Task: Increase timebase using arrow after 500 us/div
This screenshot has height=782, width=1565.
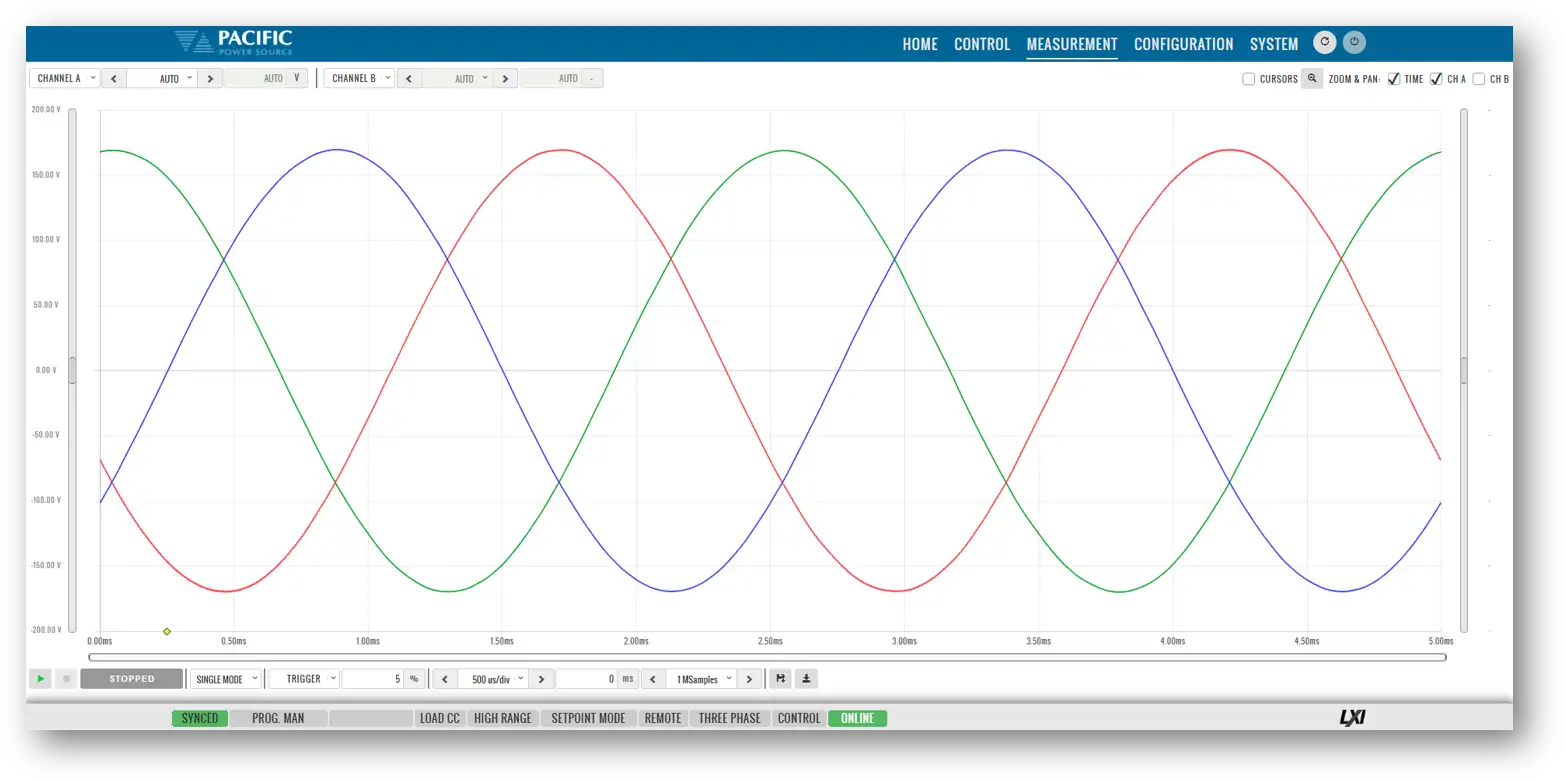Action: point(541,679)
